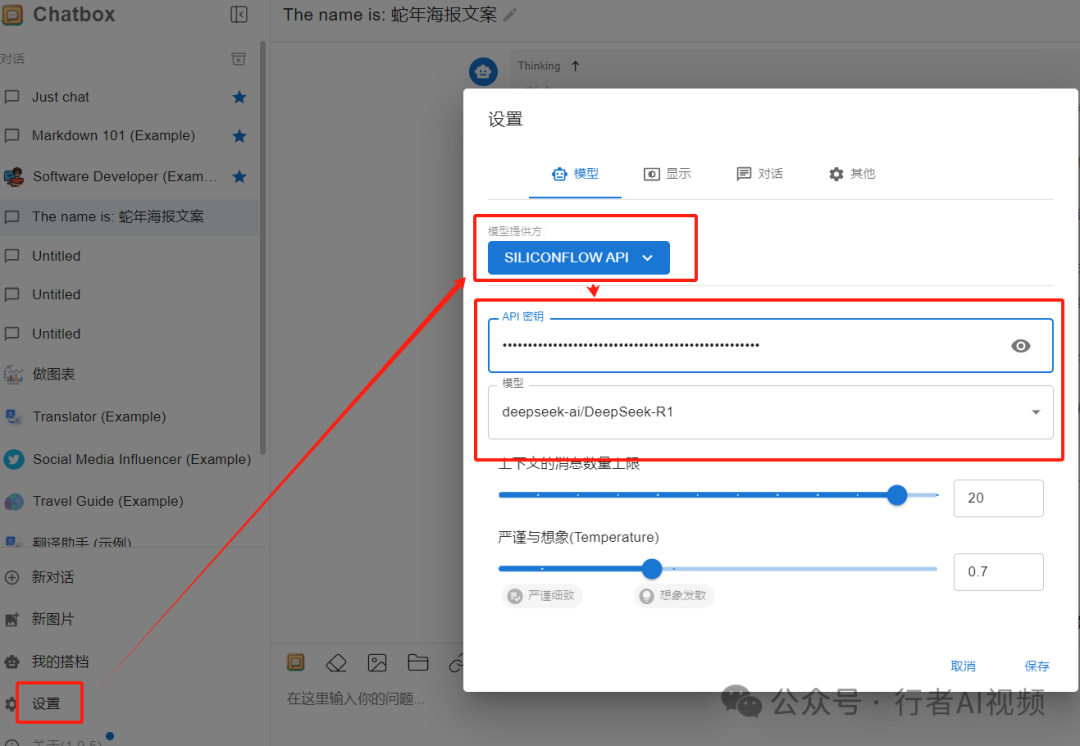Screen dimensions: 1080x746
Task: Open the 做图表 conversation
Action: (129, 374)
